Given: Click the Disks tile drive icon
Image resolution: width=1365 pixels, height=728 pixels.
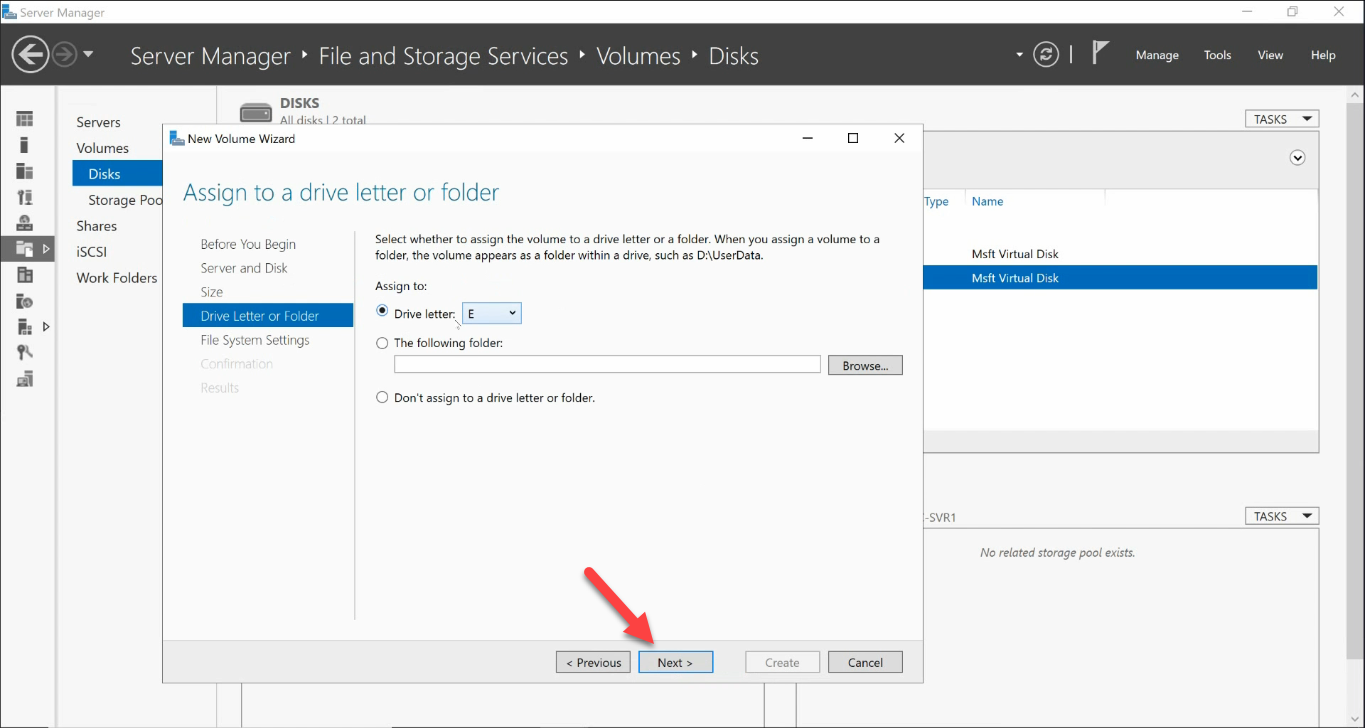Looking at the screenshot, I should click(256, 112).
